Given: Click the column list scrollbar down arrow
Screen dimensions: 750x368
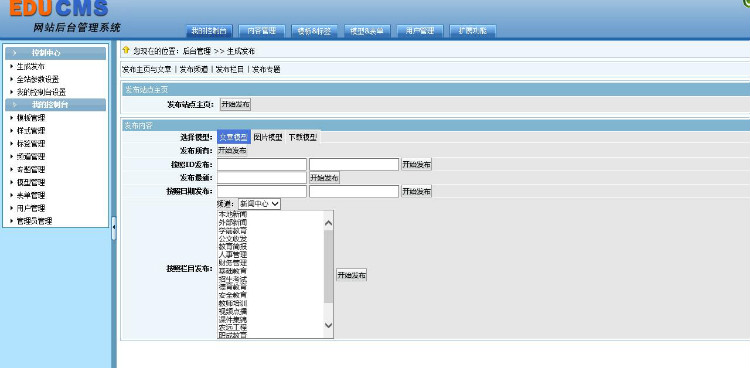Looking at the screenshot, I should pos(328,325).
